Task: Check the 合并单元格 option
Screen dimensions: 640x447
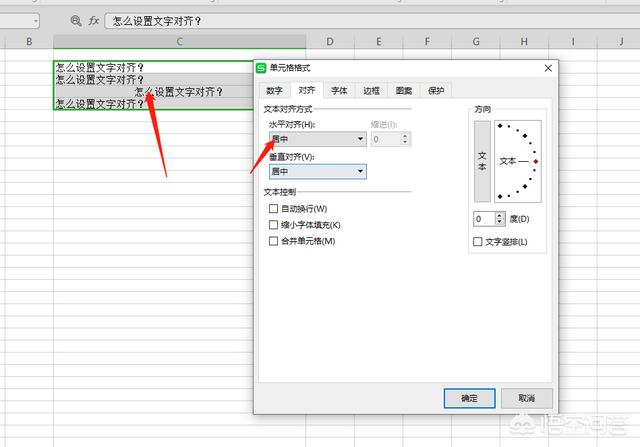Action: pyautogui.click(x=273, y=241)
